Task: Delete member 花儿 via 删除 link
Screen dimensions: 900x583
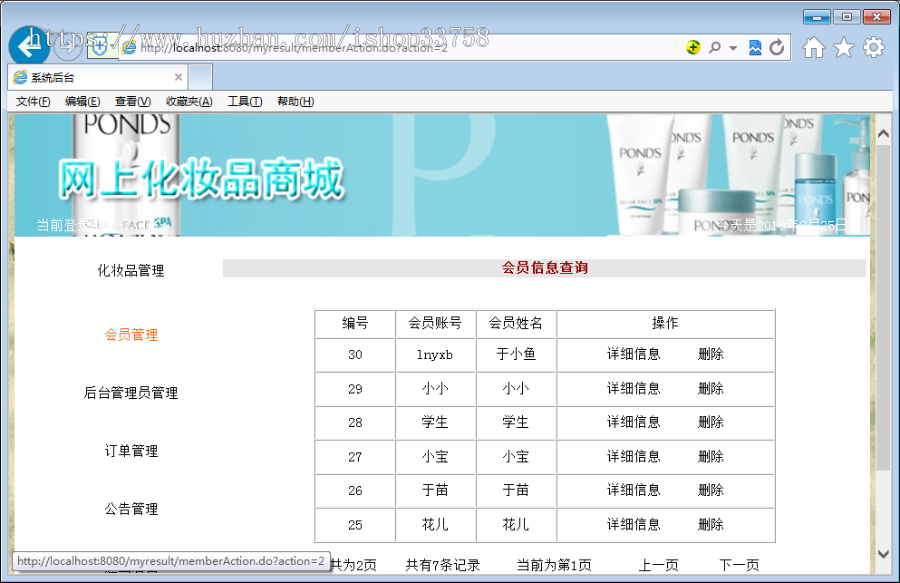Action: [710, 524]
